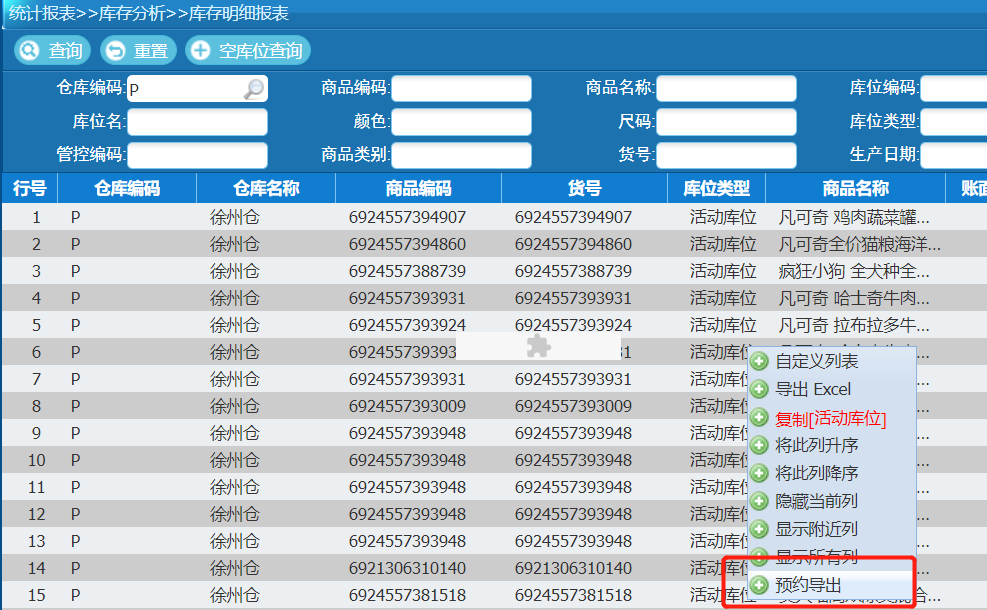Click the 查询 search button
Image resolution: width=987 pixels, height=610 pixels.
coord(52,50)
